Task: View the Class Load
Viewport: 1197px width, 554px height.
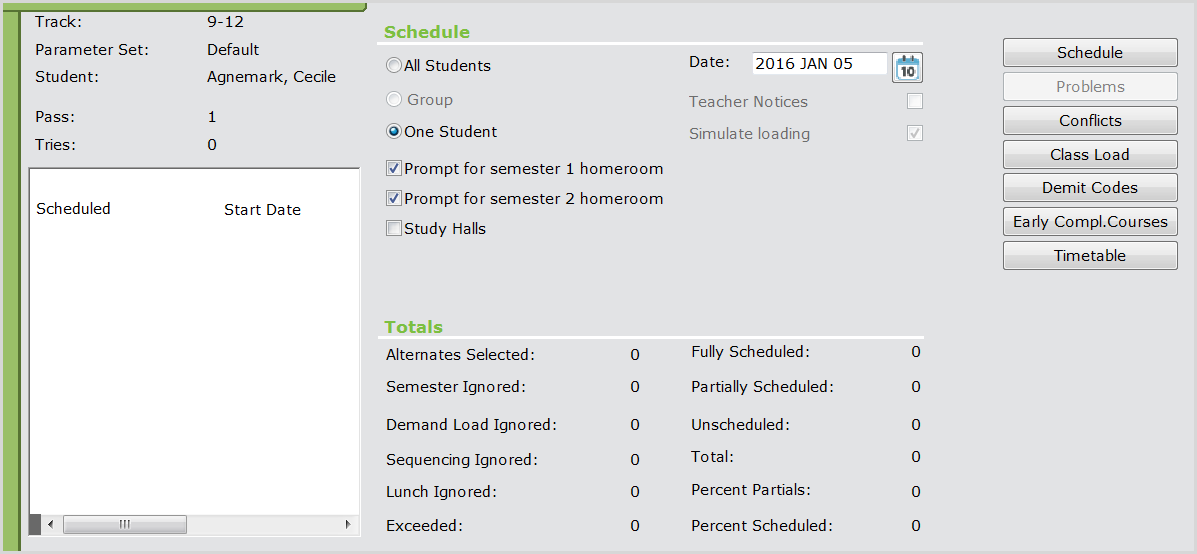Action: [1090, 155]
